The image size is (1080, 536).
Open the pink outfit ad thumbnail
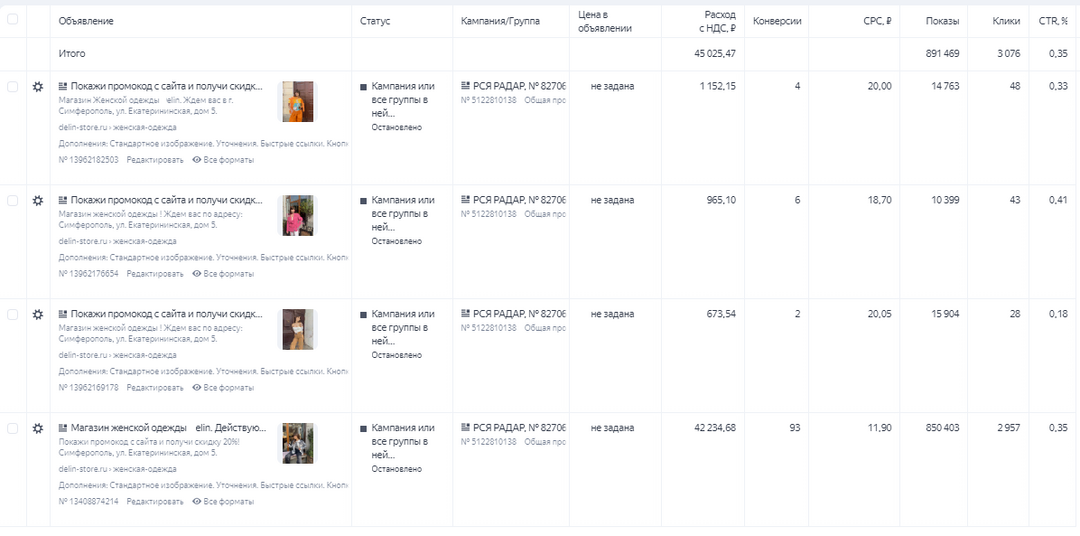[x=295, y=216]
